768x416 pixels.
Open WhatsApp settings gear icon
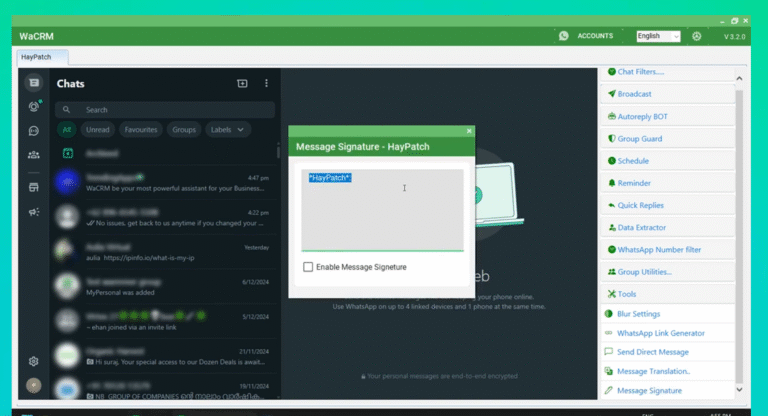[x=34, y=361]
